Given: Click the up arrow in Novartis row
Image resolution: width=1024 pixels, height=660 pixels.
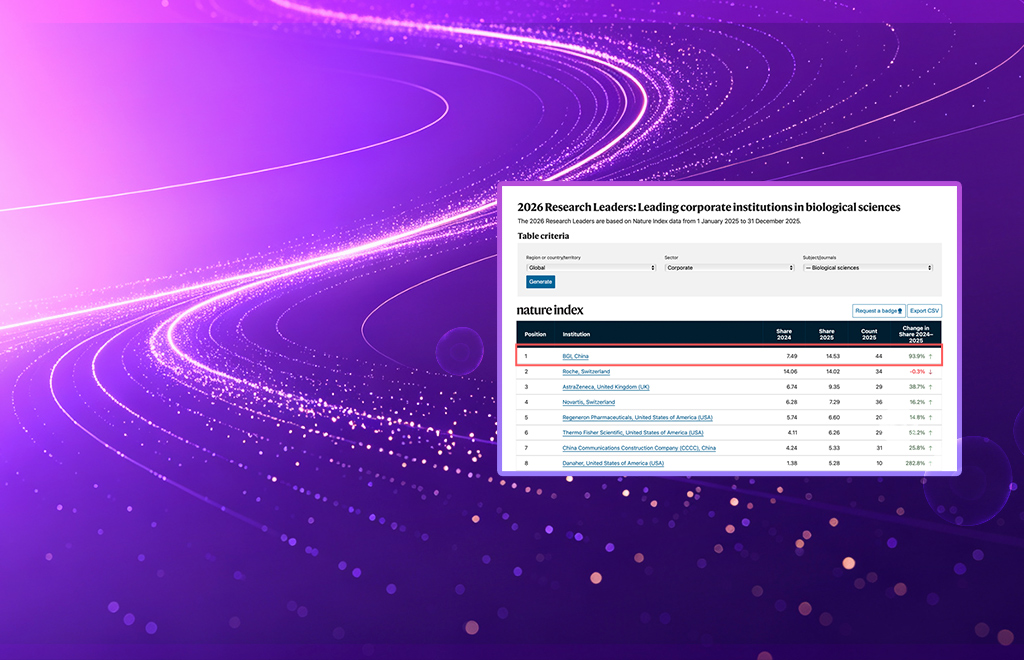Looking at the screenshot, I should (931, 402).
